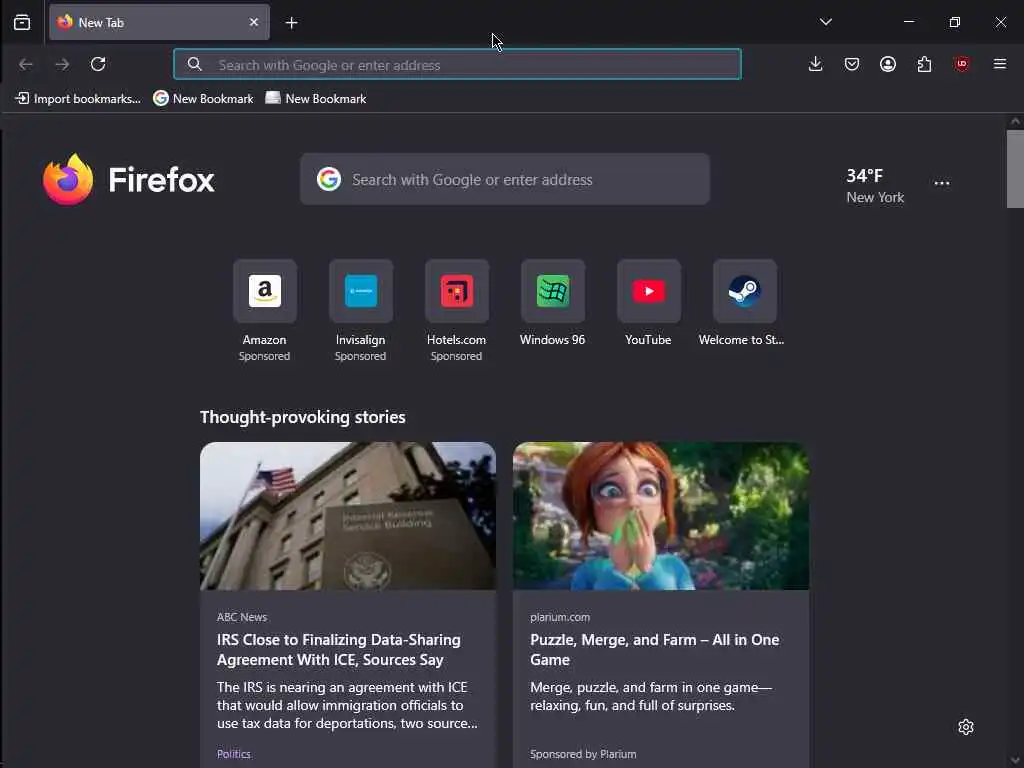1024x768 pixels.
Task: Open new tab customize gear icon
Action: [965, 727]
